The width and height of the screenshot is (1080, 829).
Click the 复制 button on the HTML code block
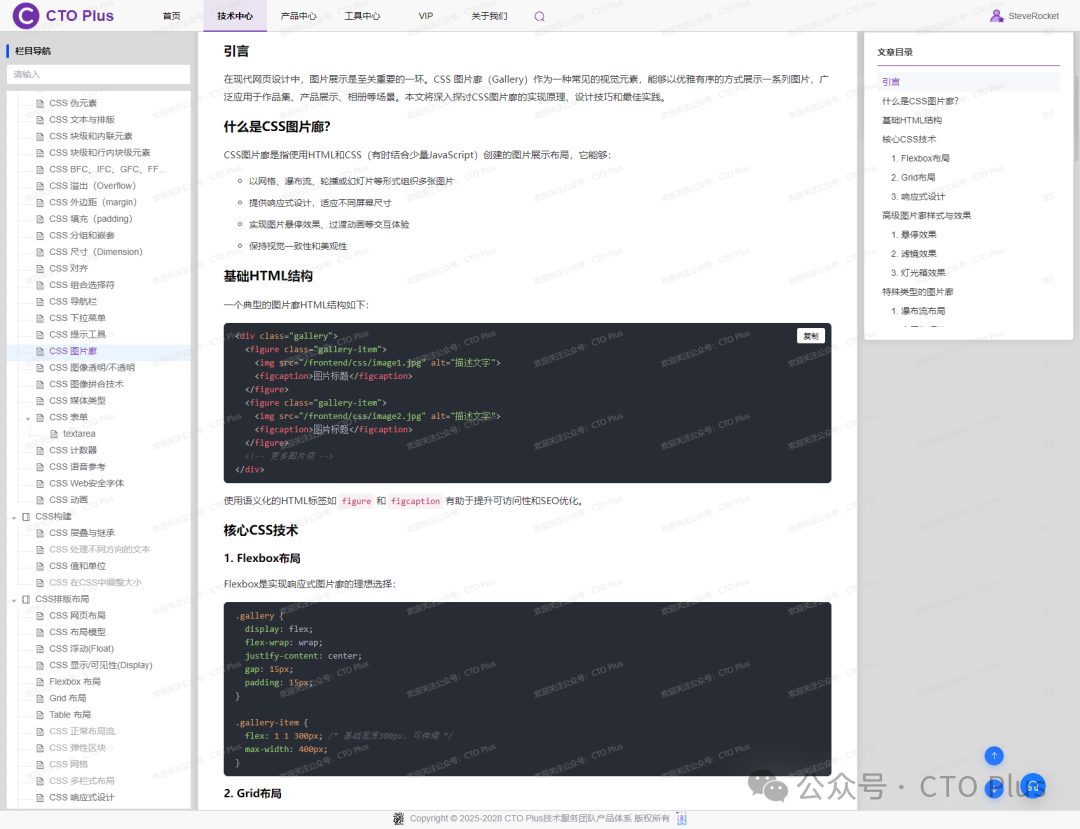pyautogui.click(x=811, y=336)
